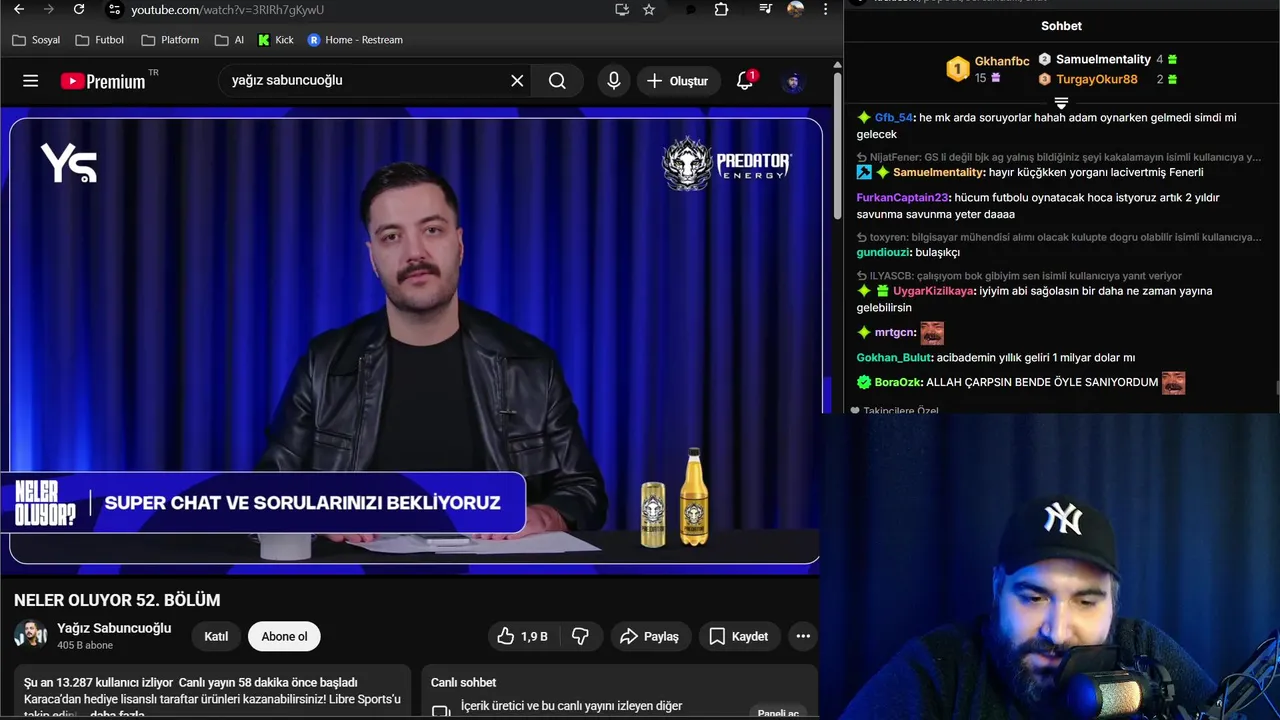Open the Chrome extensions puzzle icon
The height and width of the screenshot is (720, 1280).
pyautogui.click(x=721, y=9)
